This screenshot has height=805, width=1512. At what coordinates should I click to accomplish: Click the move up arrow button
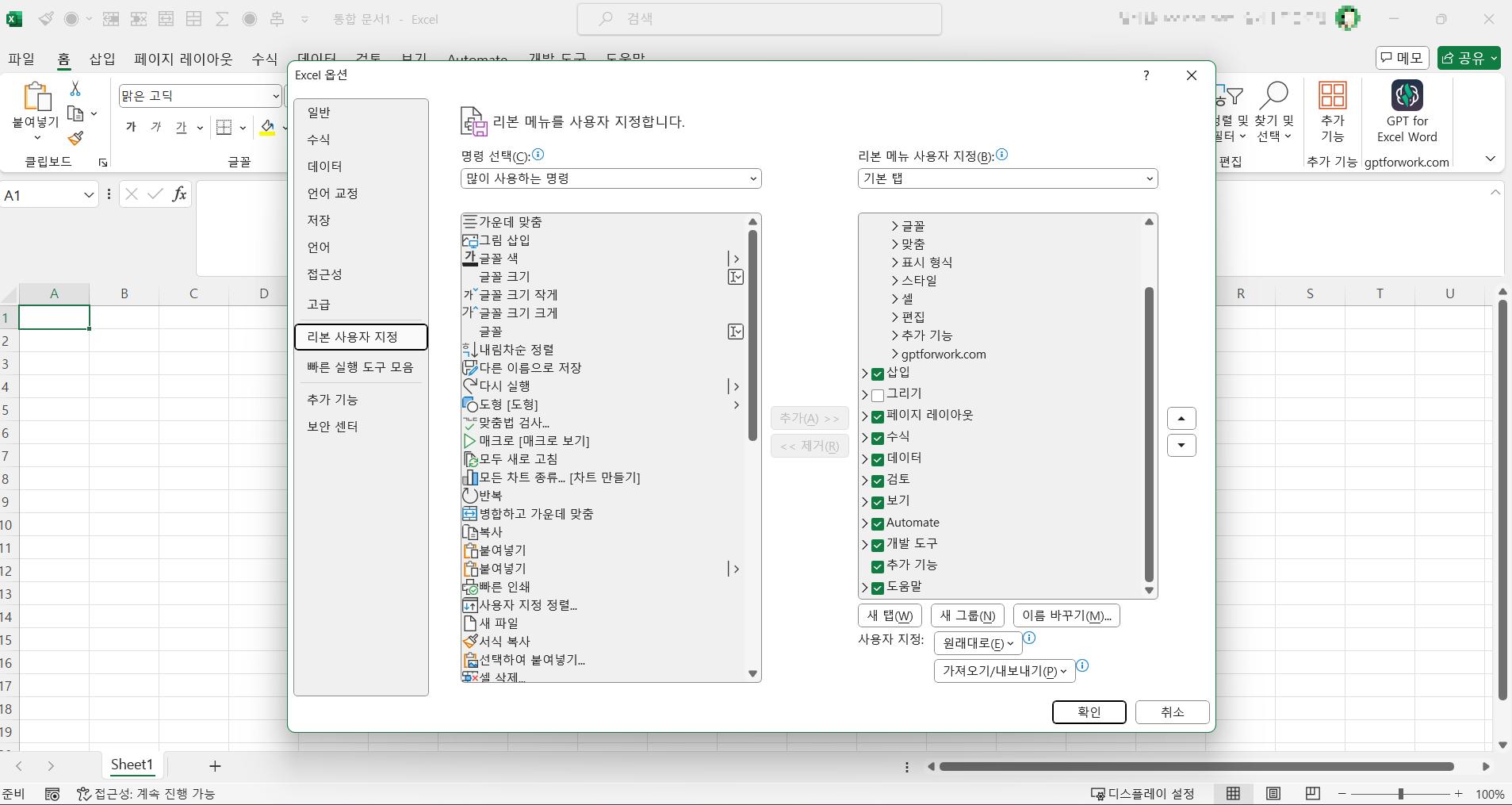point(1181,418)
